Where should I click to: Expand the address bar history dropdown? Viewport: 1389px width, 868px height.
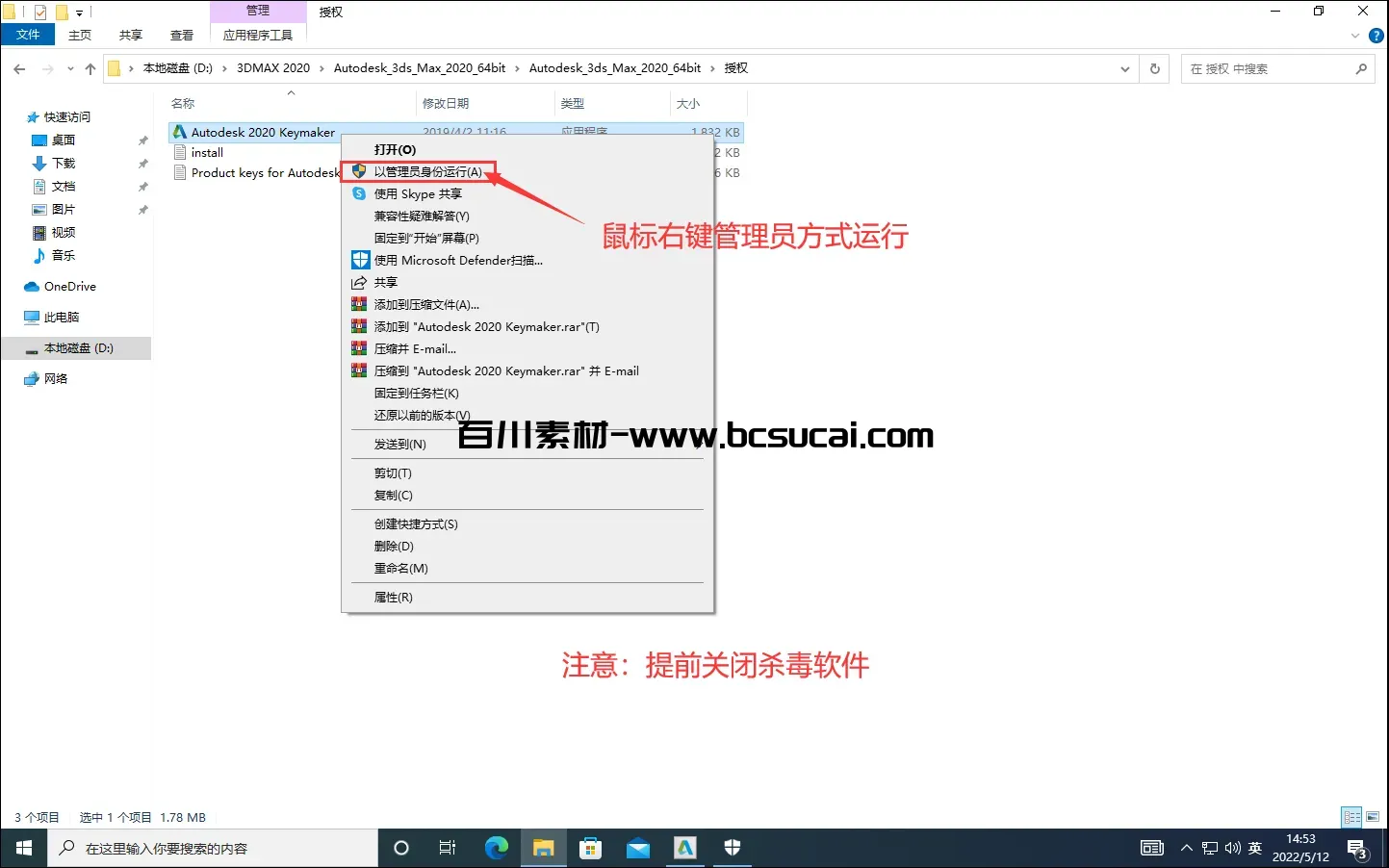coord(1124,69)
